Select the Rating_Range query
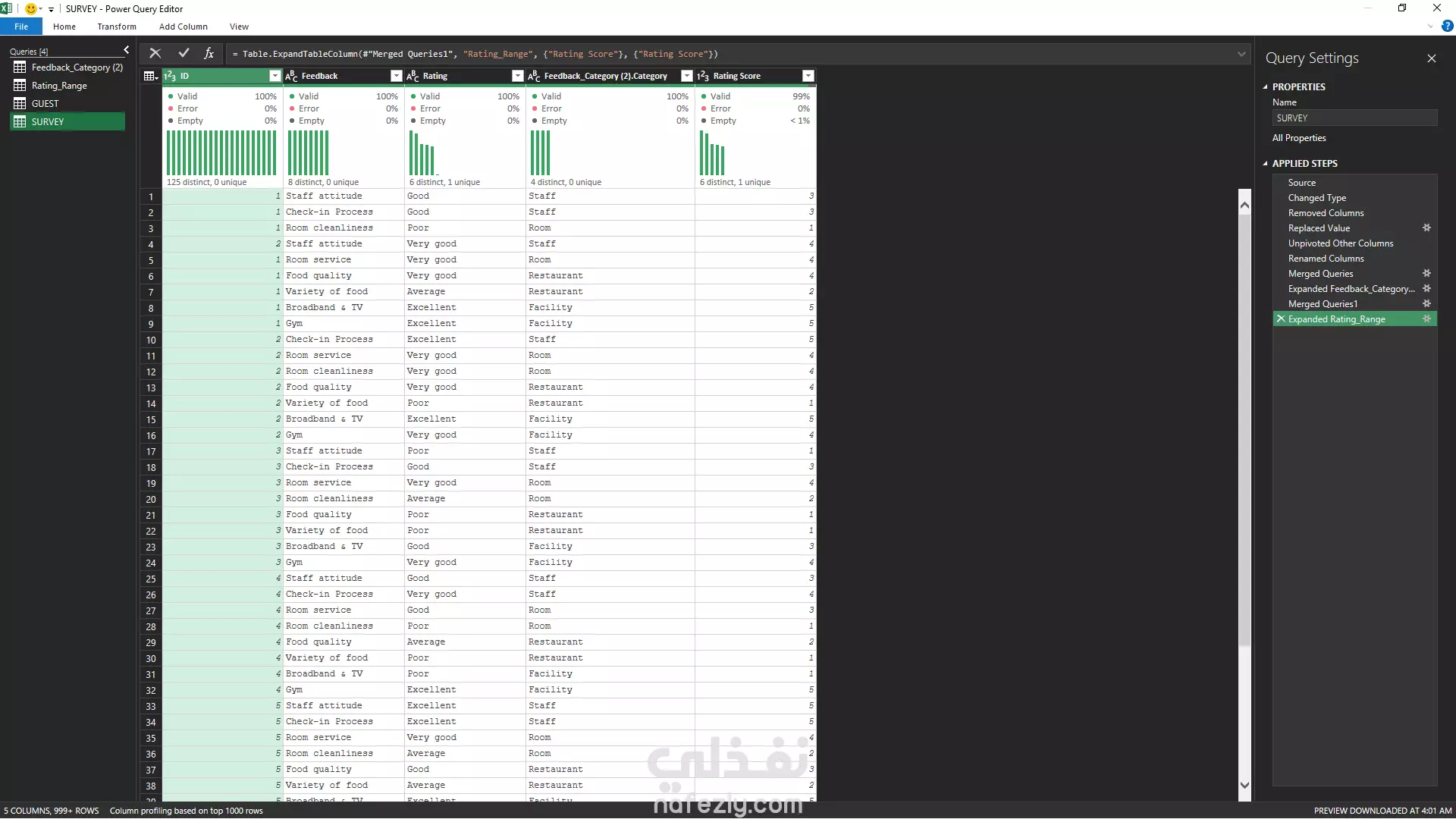 coord(59,86)
